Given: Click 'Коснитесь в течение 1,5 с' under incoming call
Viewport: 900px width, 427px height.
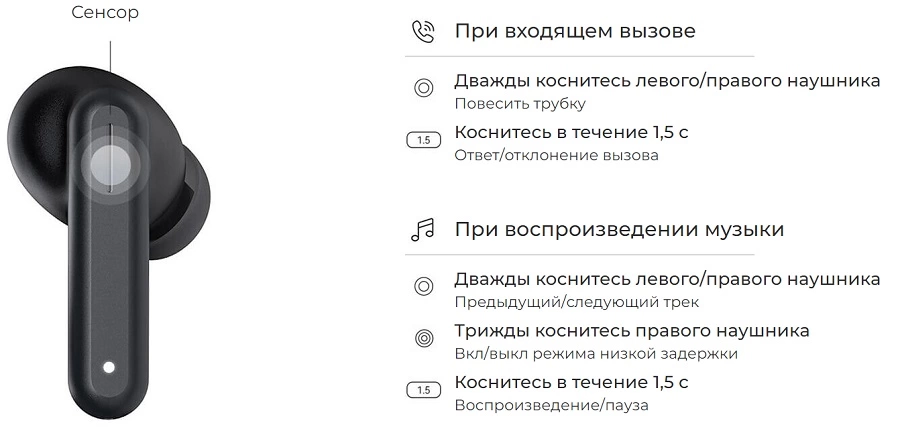Looking at the screenshot, I should [571, 132].
